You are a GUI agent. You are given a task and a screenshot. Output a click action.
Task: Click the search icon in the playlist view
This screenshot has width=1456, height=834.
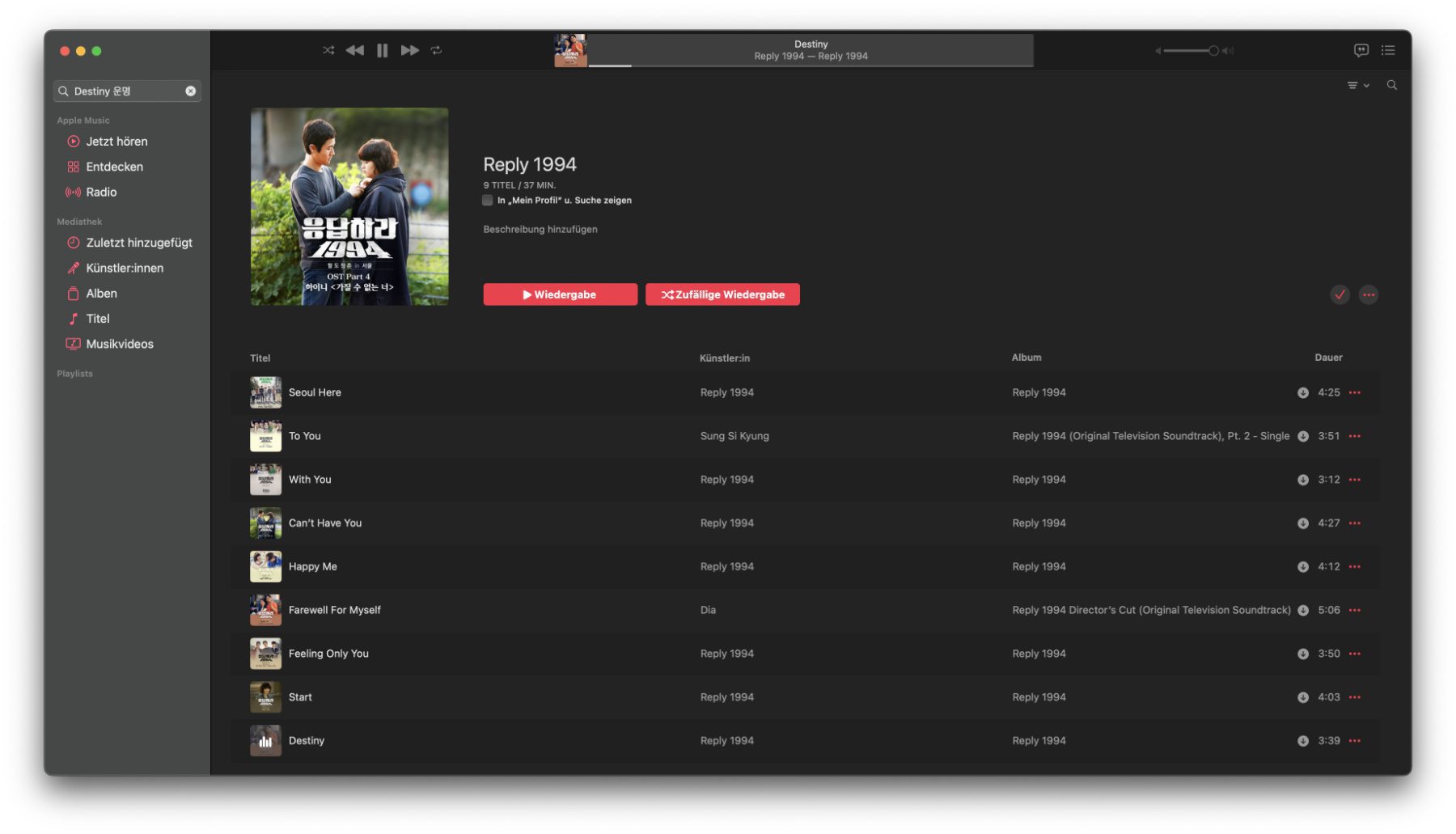pos(1392,85)
